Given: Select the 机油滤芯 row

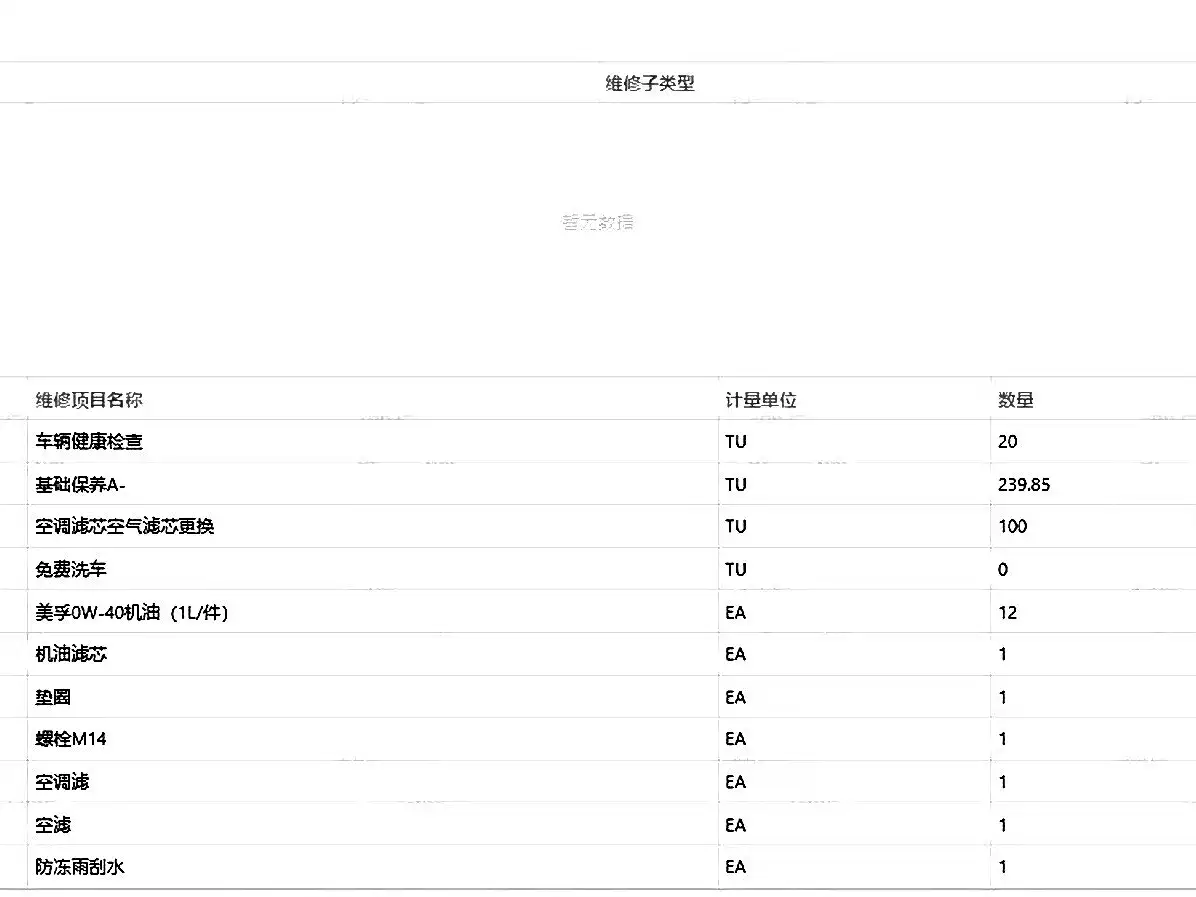Looking at the screenshot, I should click(x=598, y=654).
